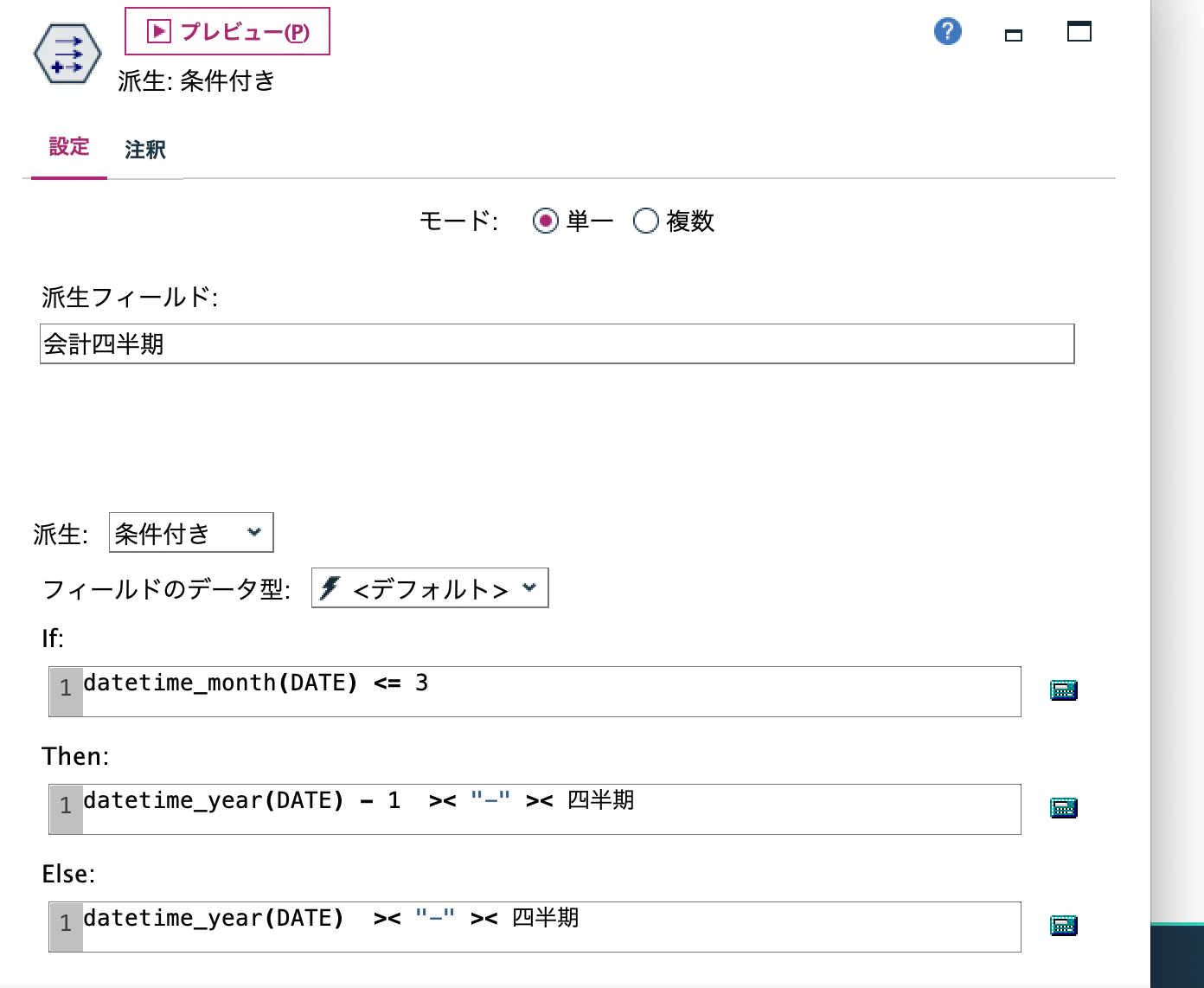Open the フィールドのデータ型 デフォルト dropdown
Viewport: 1204px width, 988px height.
tap(429, 587)
